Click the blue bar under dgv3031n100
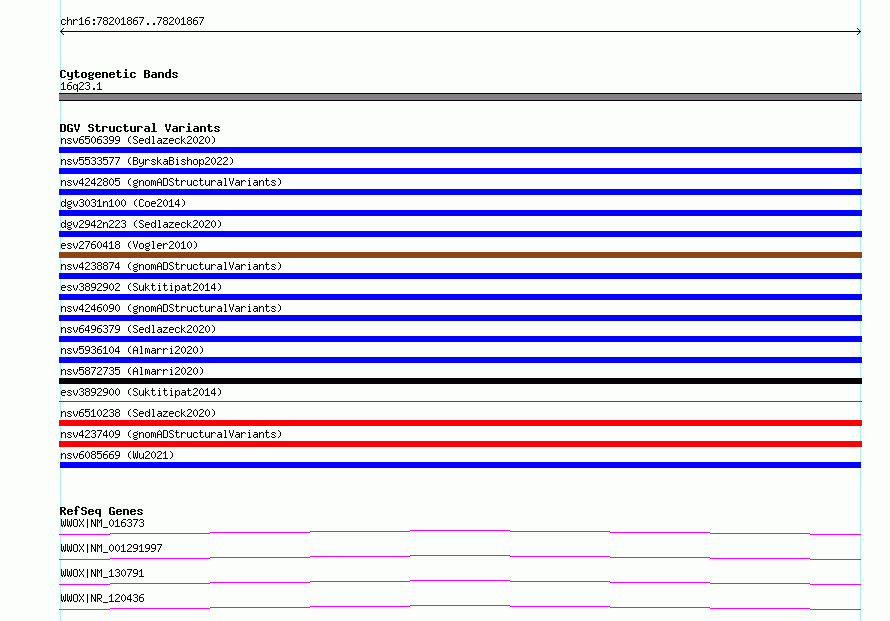The image size is (890, 621). tap(460, 213)
